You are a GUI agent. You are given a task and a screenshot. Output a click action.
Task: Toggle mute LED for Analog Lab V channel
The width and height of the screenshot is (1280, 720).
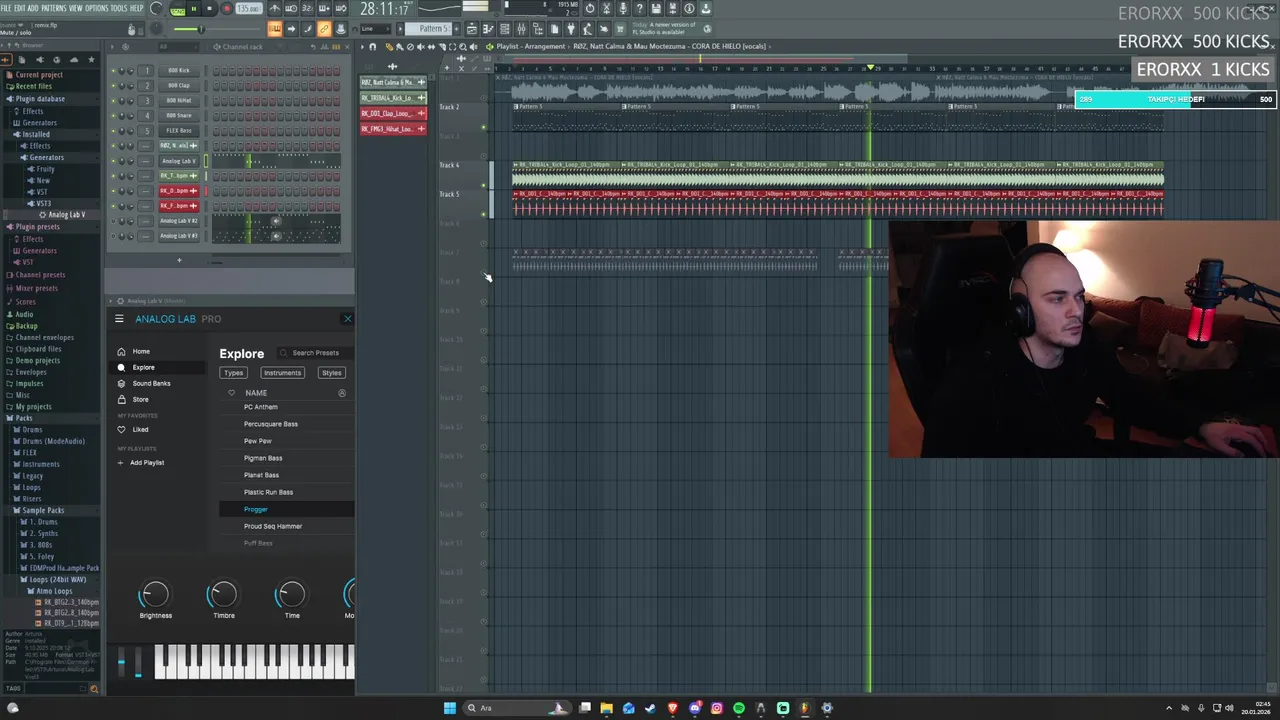tap(113, 161)
